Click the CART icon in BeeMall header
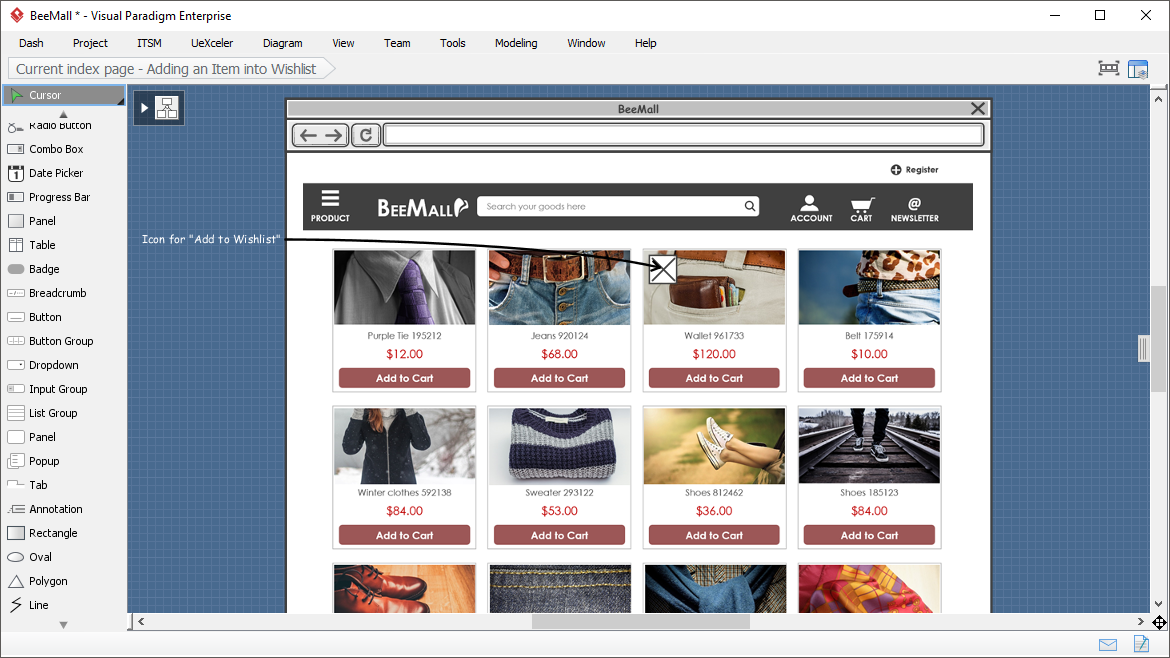Screen dimensions: 1170x658 click(861, 210)
